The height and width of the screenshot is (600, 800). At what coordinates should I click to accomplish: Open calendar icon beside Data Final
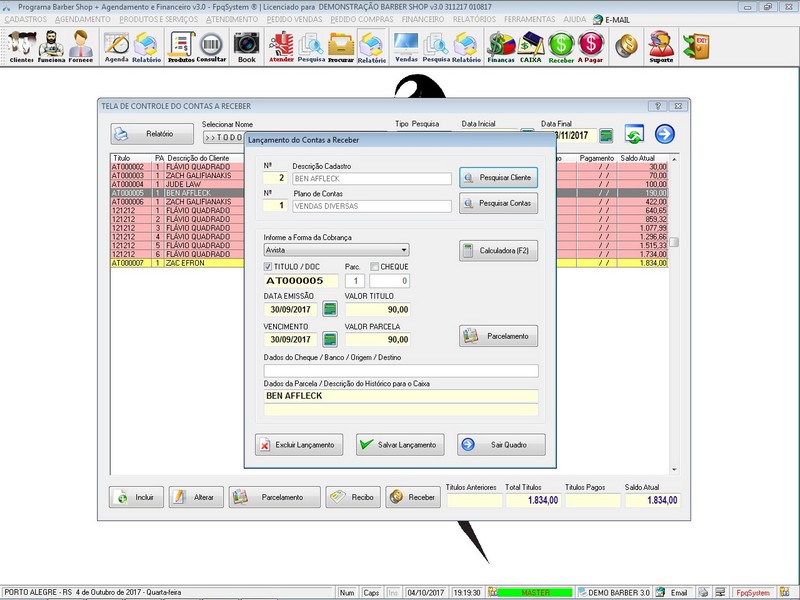(606, 135)
